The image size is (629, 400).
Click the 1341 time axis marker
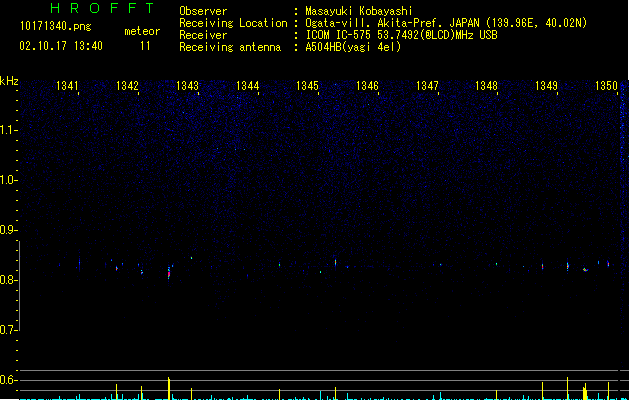[67, 86]
